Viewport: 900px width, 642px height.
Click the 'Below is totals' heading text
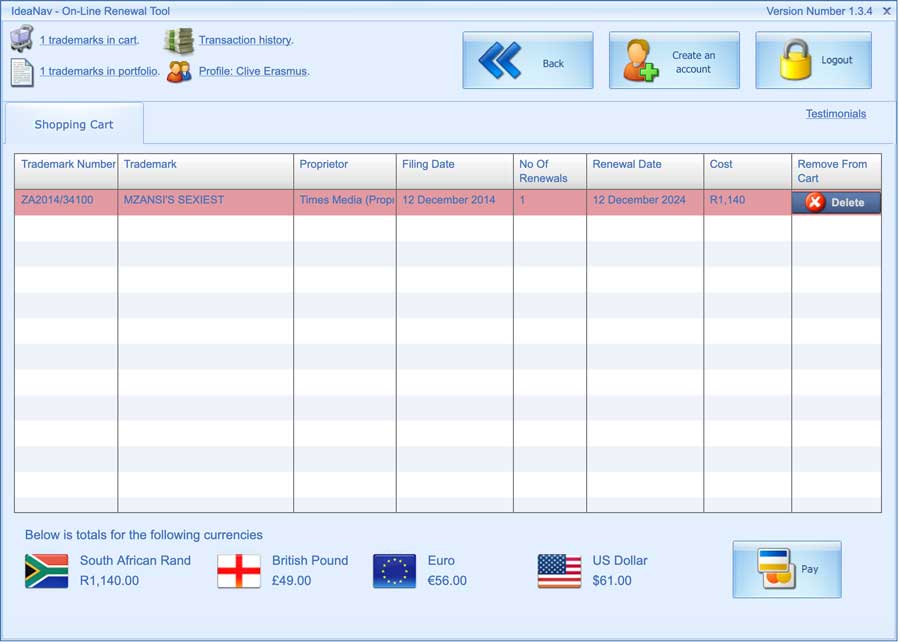[x=143, y=535]
